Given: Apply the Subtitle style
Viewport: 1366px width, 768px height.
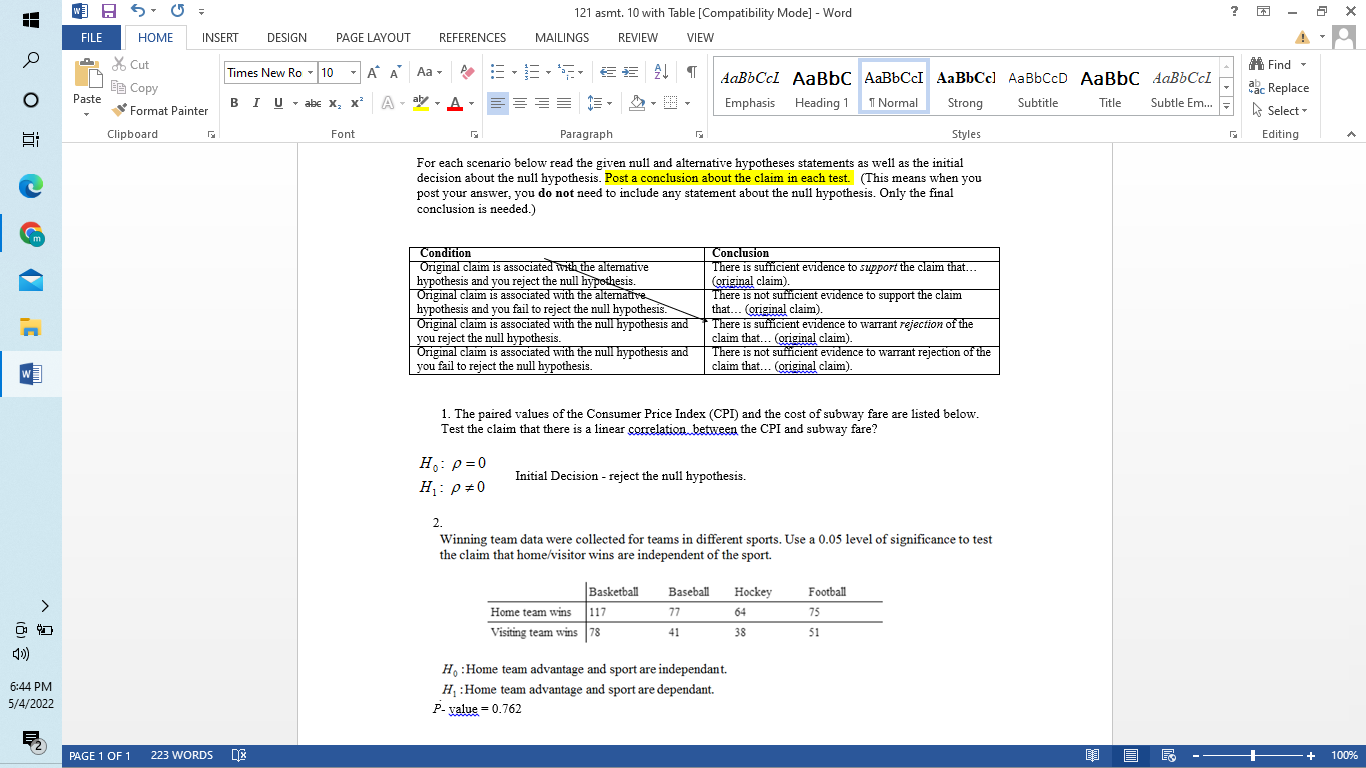Looking at the screenshot, I should coord(1038,88).
